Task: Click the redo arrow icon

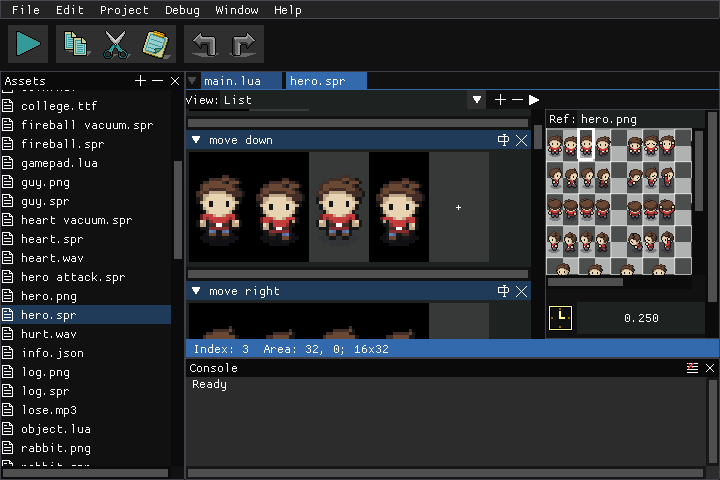Action: pyautogui.click(x=244, y=44)
